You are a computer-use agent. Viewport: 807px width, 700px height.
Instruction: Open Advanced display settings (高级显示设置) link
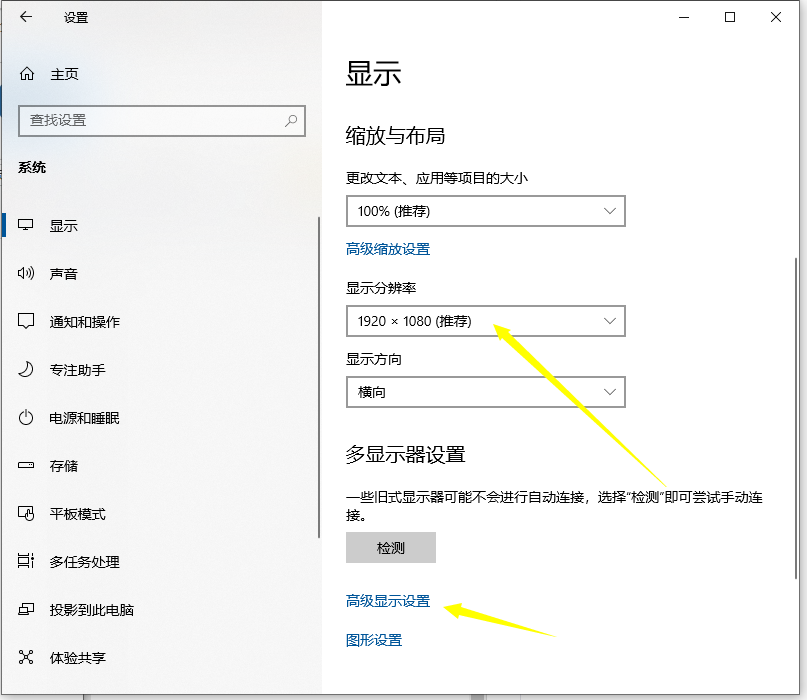[x=388, y=601]
